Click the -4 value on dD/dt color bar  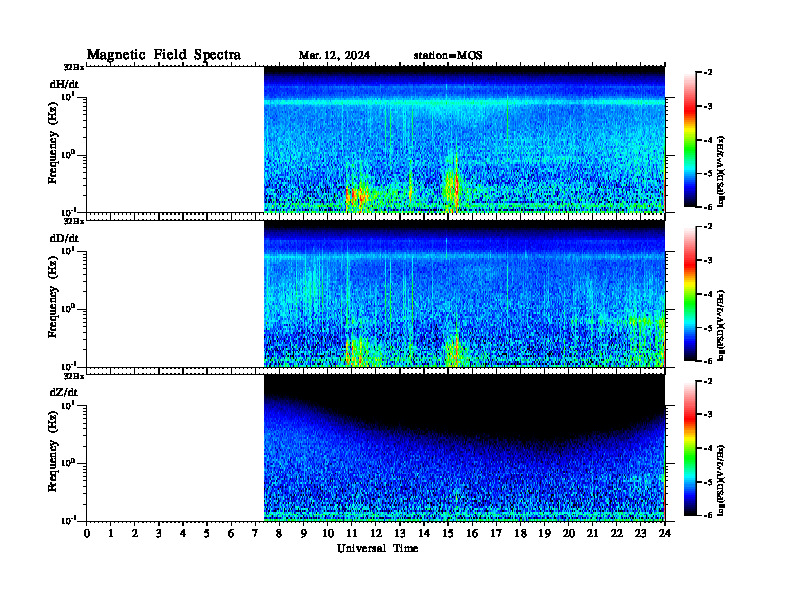click(708, 294)
